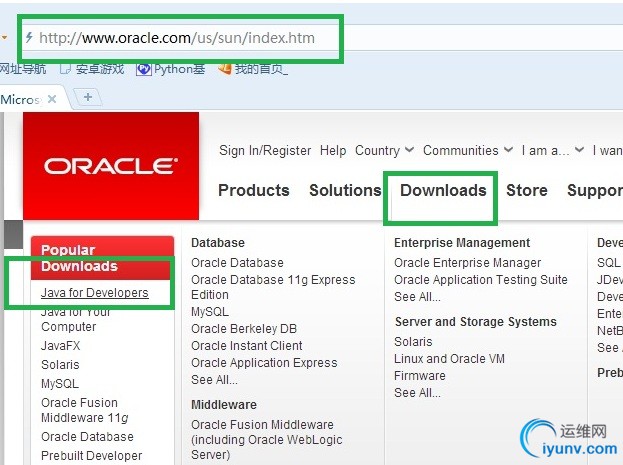Click See All under Enterprise Management

pyautogui.click(x=417, y=297)
